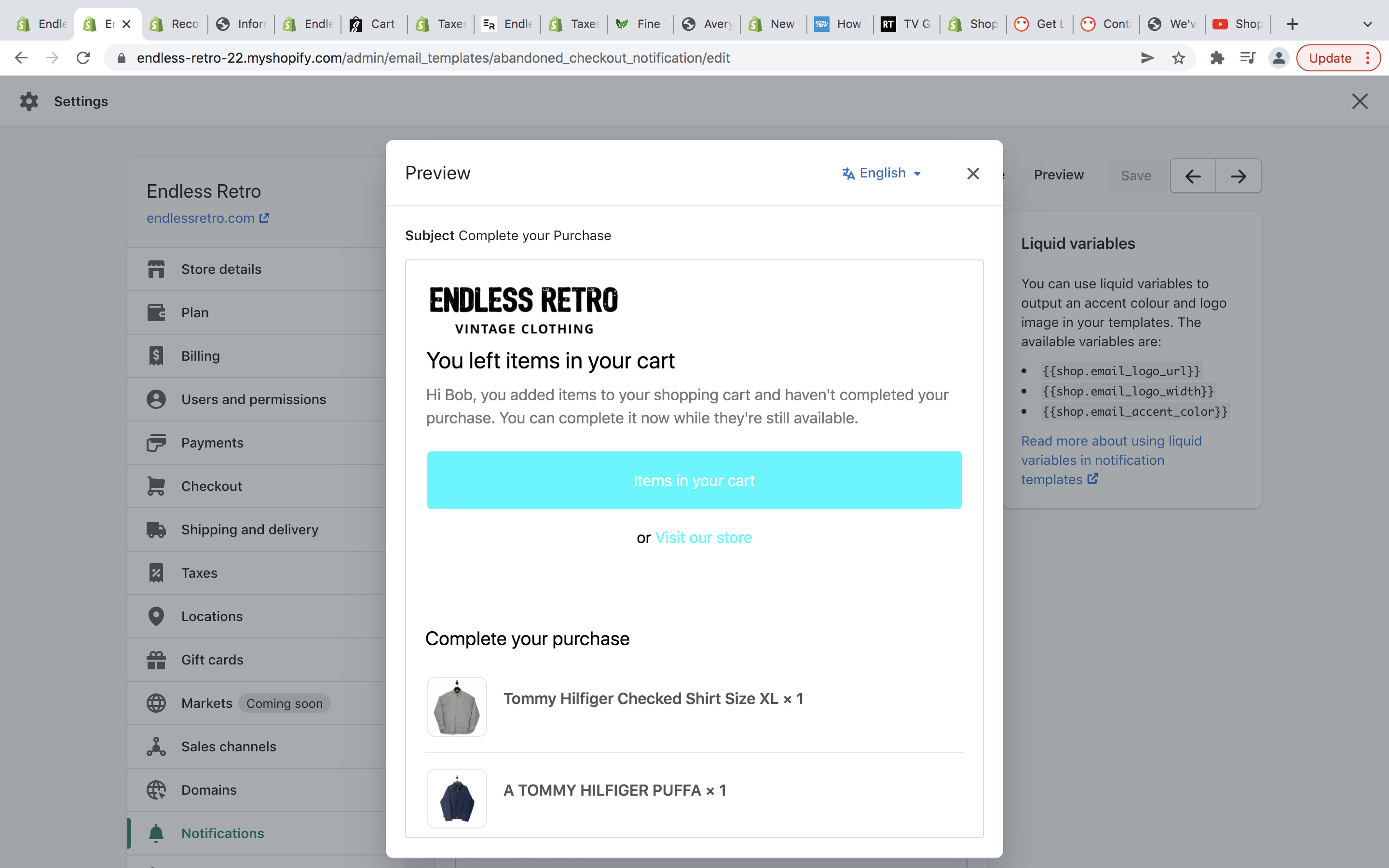Image resolution: width=1389 pixels, height=868 pixels.
Task: Click the Save button
Action: (x=1136, y=176)
